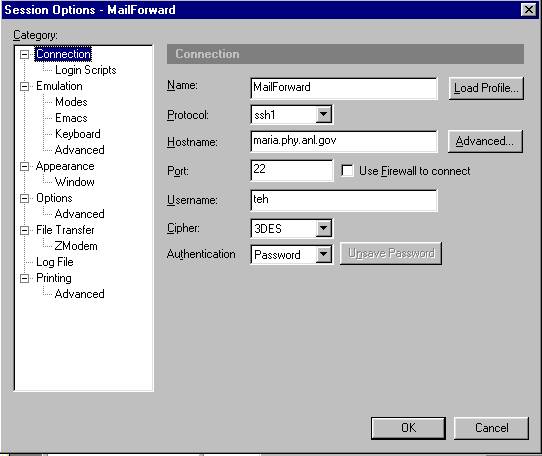Screen dimensions: 542x456
Task: Select Login Scripts in category tree
Action: (x=86, y=70)
